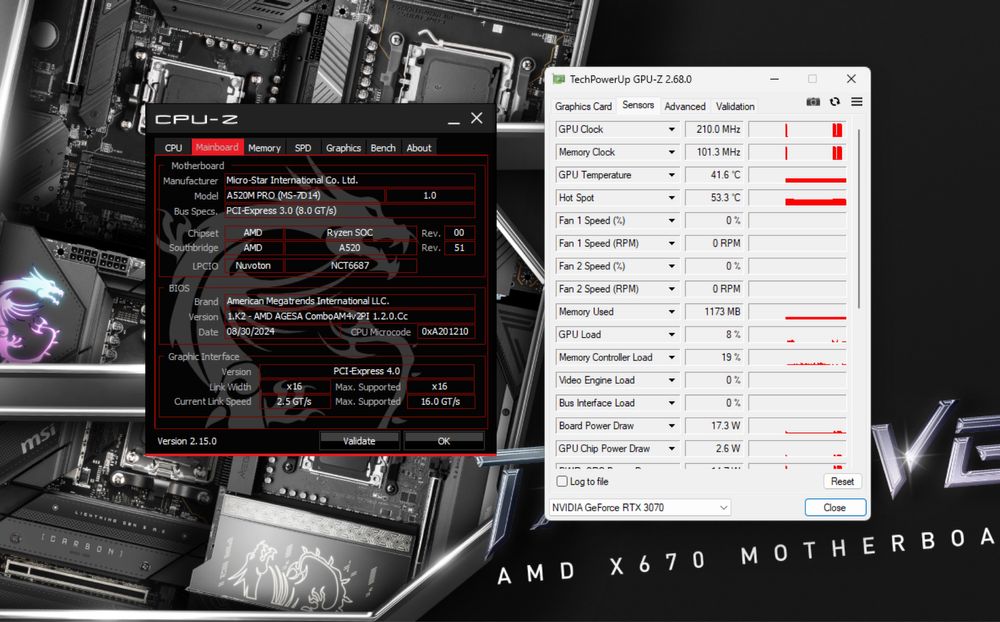
Task: Click the Memory Controller Load value 19 %
Action: click(714, 357)
